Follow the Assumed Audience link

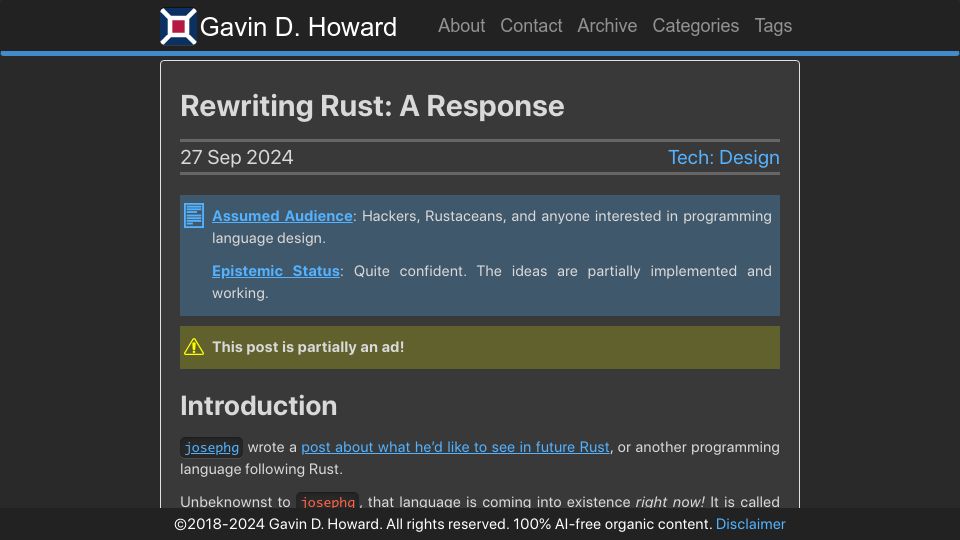click(282, 216)
